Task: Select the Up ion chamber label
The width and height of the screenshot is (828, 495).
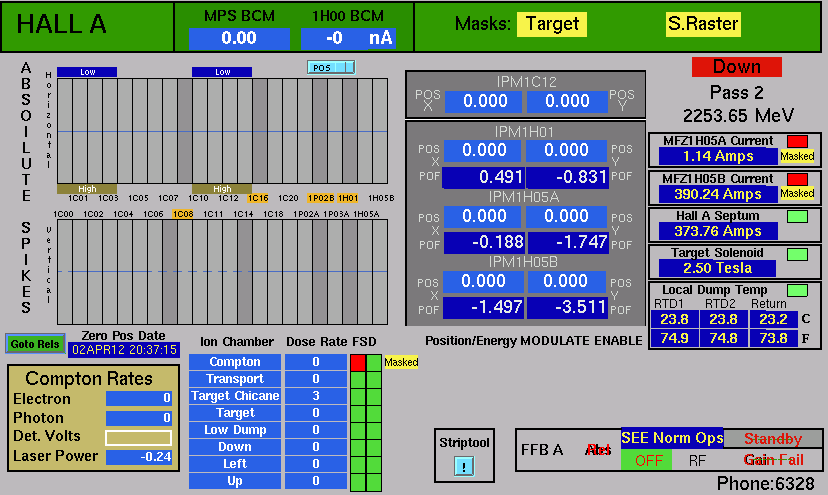Action: [x=235, y=481]
